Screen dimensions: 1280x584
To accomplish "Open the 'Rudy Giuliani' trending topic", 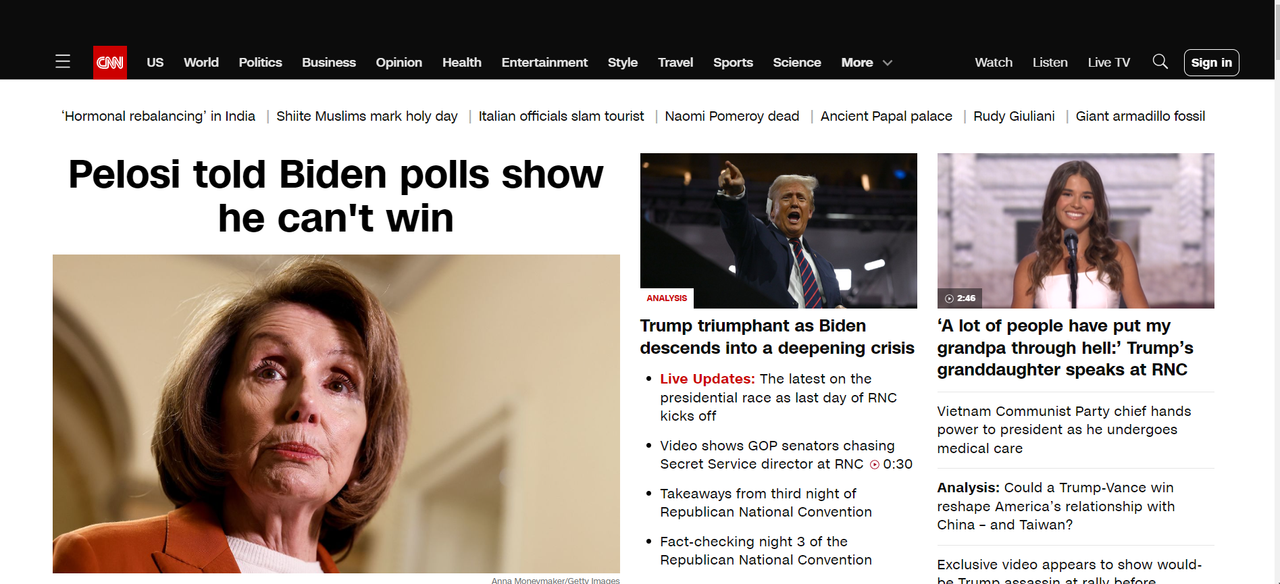I will point(1014,116).
